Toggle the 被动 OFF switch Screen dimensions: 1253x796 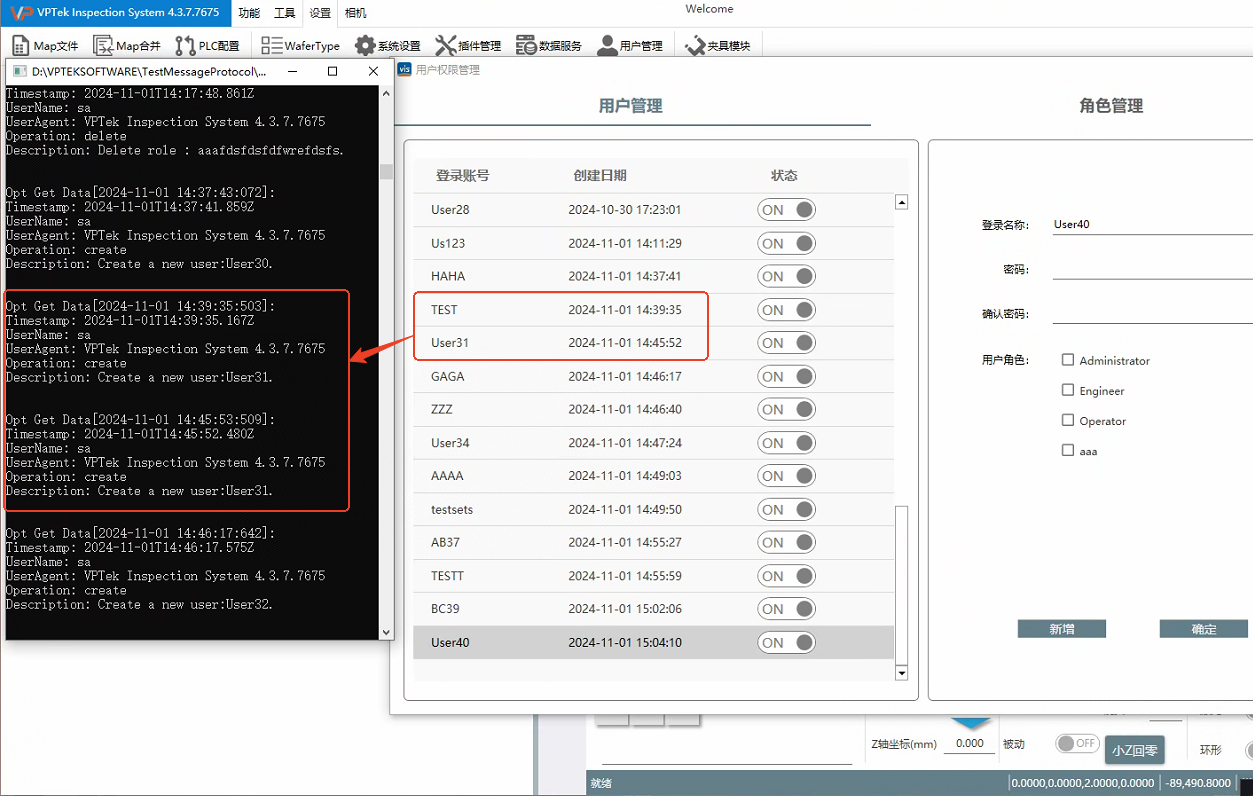1078,743
